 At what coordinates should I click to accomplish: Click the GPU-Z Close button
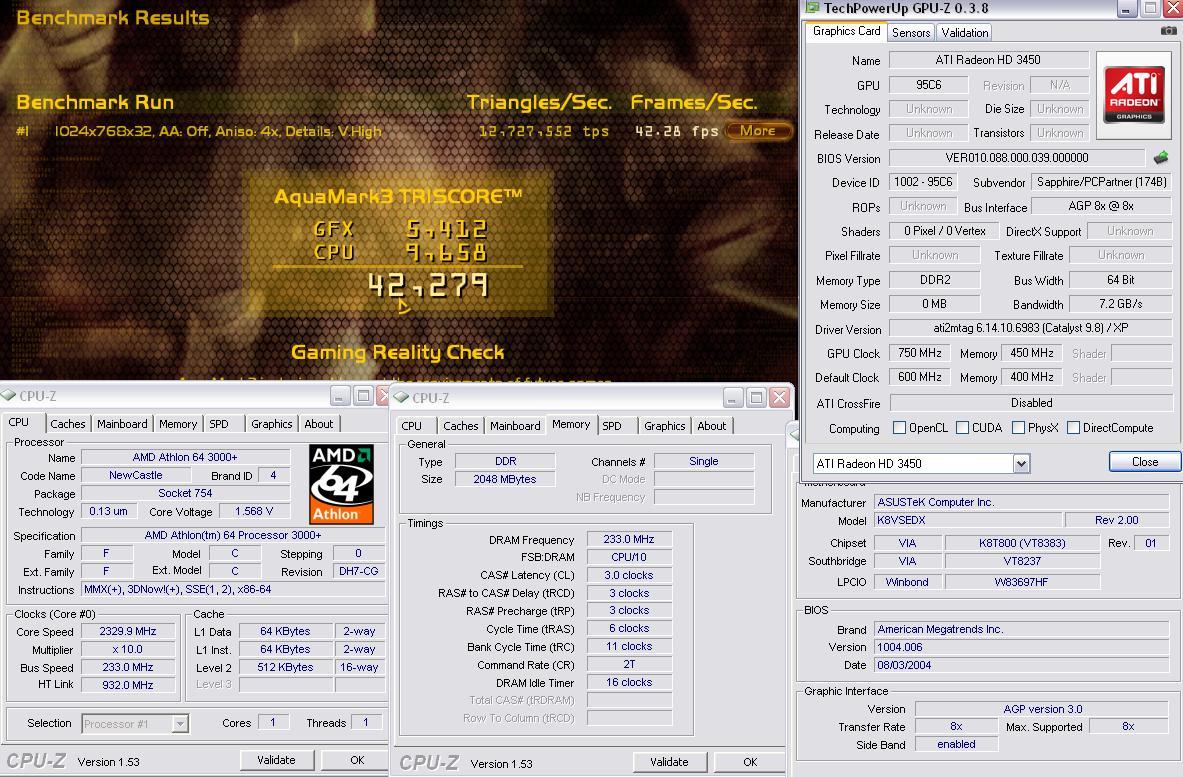tap(1145, 462)
